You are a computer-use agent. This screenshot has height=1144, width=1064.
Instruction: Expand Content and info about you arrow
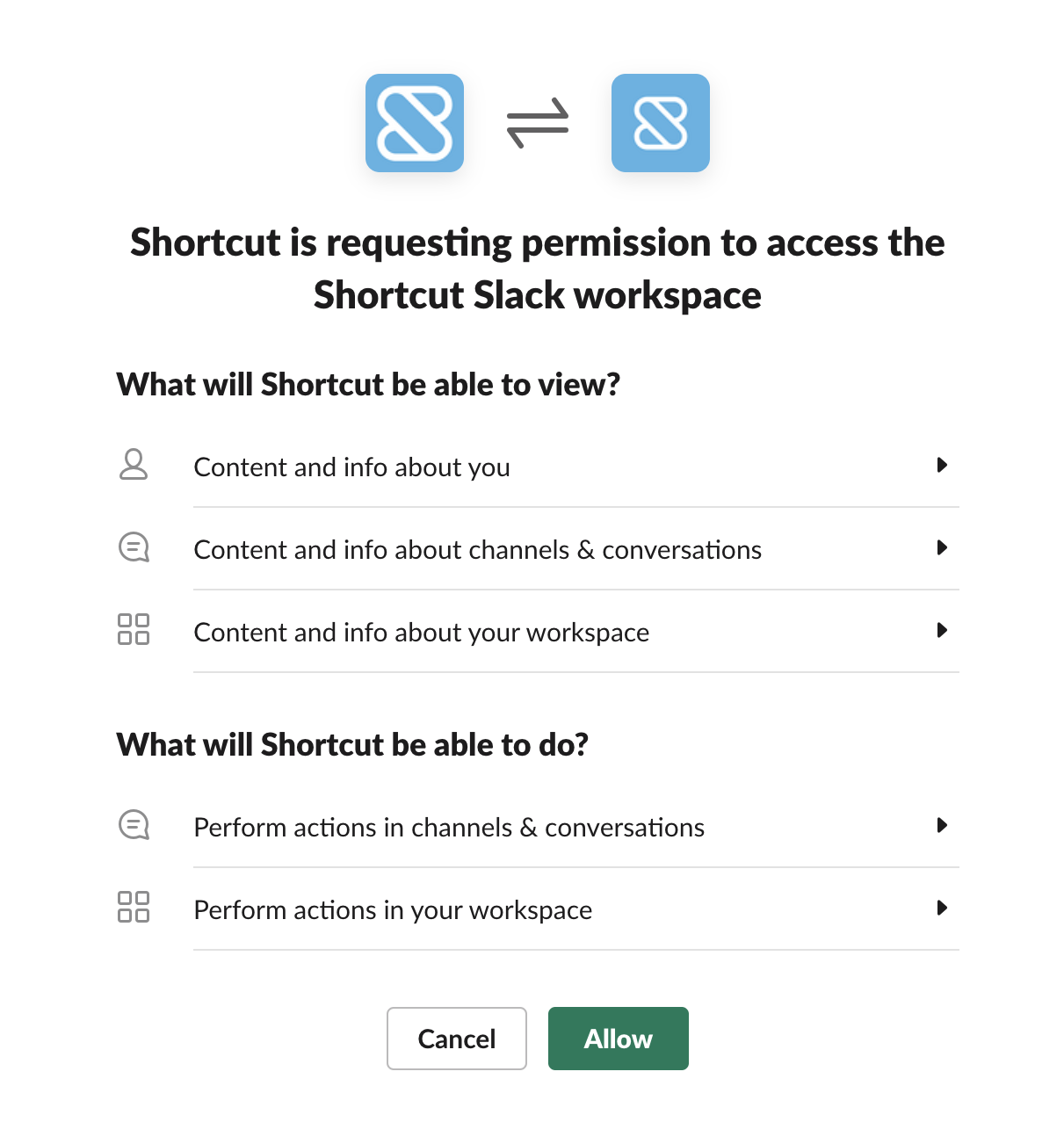[942, 465]
